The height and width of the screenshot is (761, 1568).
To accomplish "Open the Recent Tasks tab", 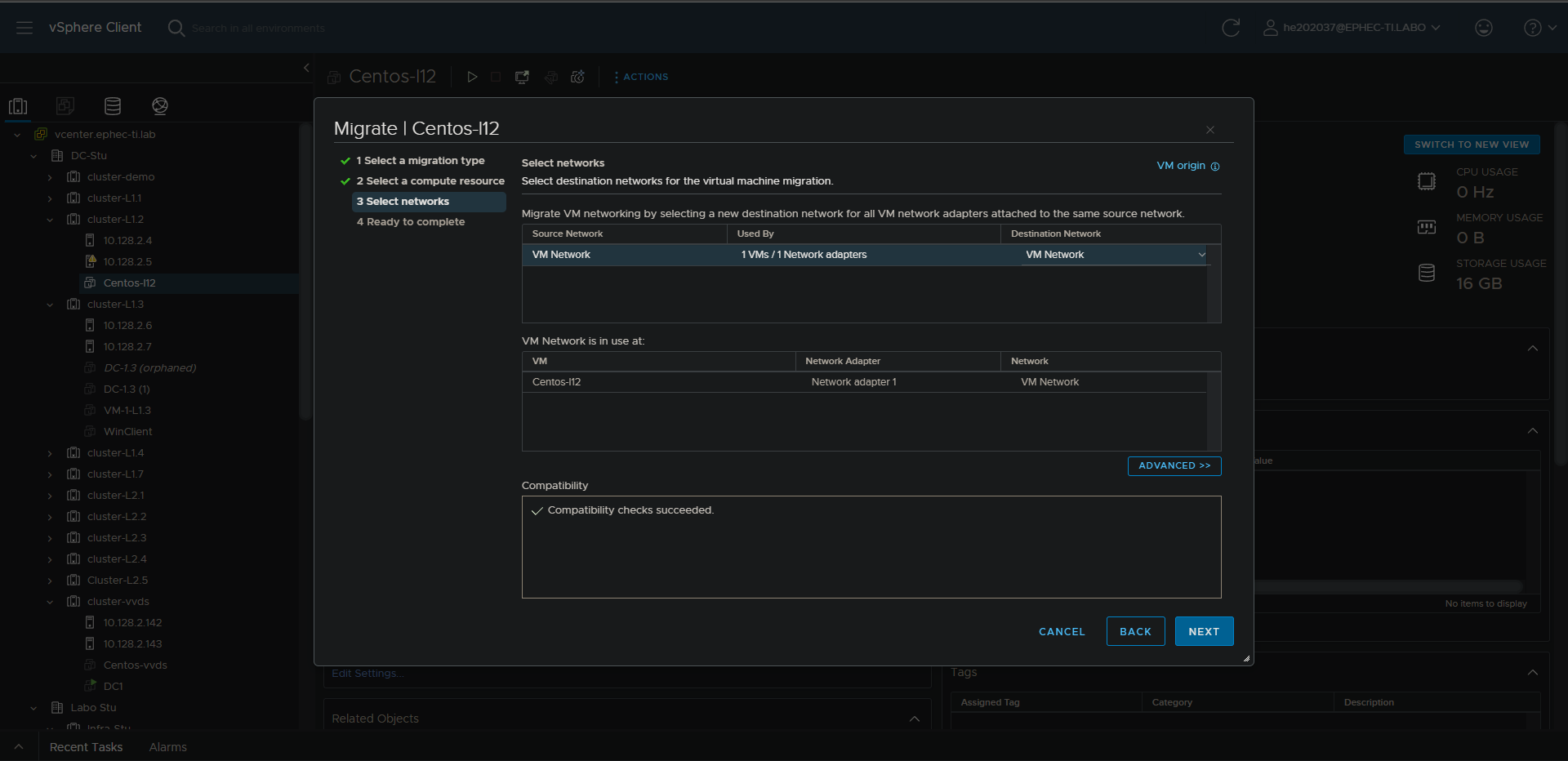I will pyautogui.click(x=86, y=747).
